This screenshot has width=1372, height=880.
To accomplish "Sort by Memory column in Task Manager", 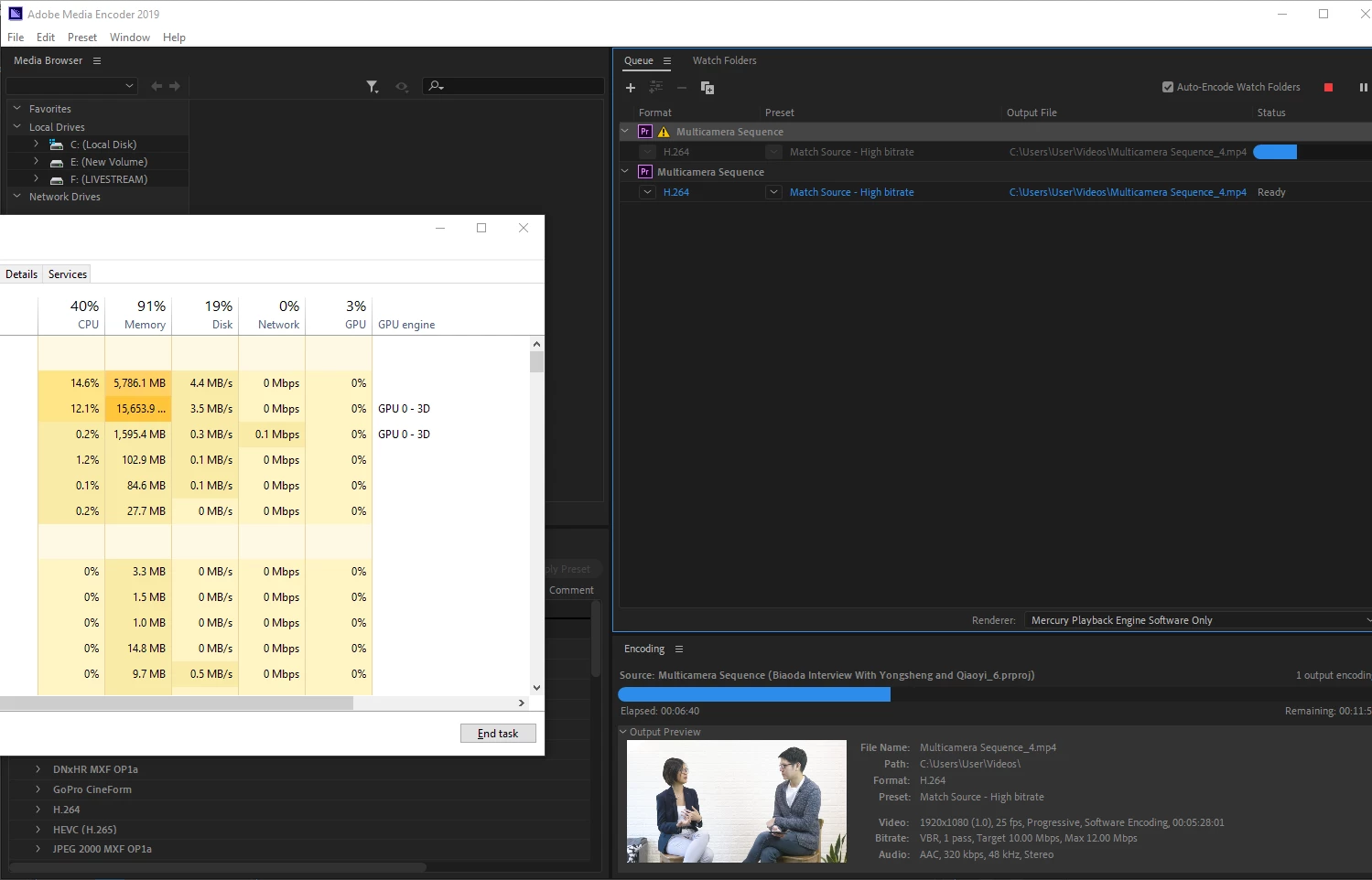I will point(138,314).
